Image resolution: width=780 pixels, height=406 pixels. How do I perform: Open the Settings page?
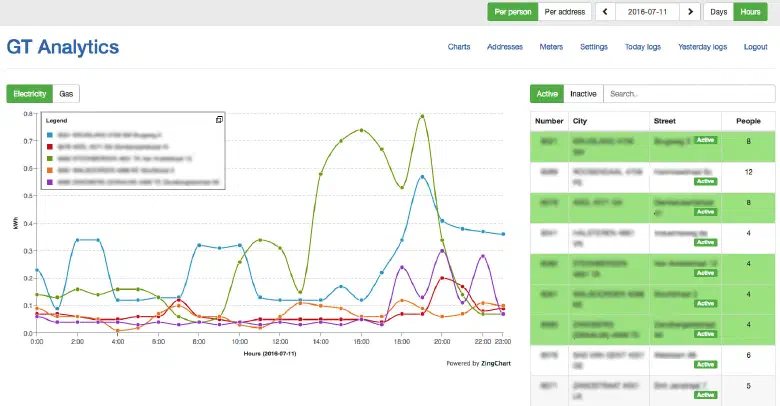[x=594, y=47]
